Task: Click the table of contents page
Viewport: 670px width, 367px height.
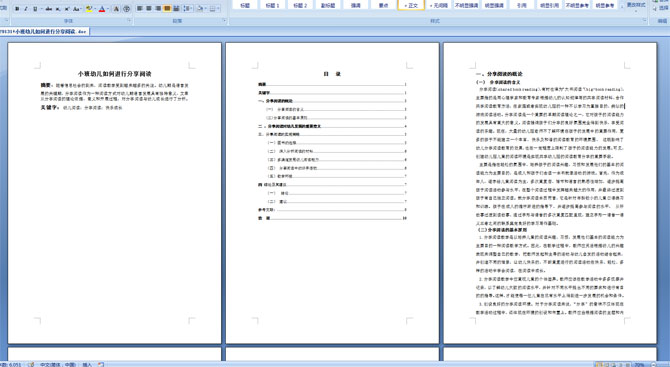Action: (x=332, y=193)
